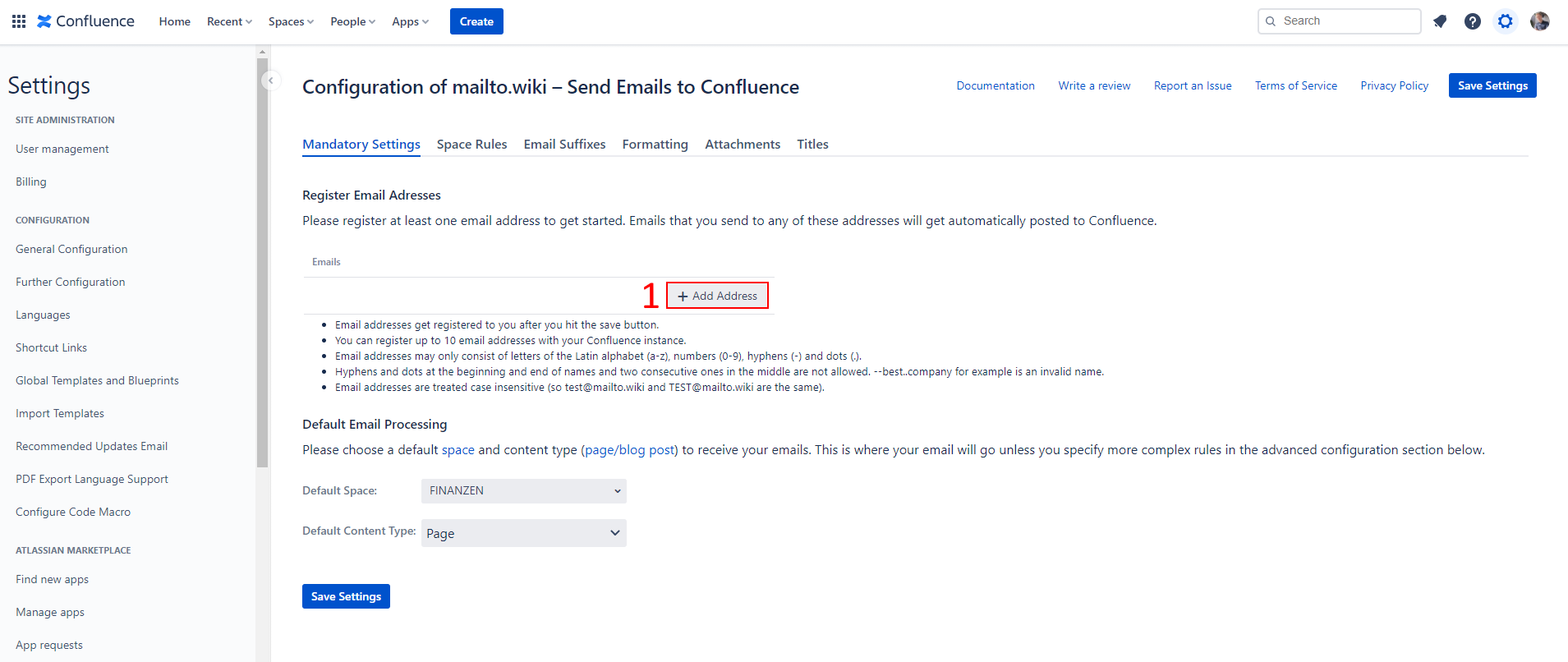The height and width of the screenshot is (662, 1568).
Task: Click the top Save Settings button
Action: [x=1492, y=85]
